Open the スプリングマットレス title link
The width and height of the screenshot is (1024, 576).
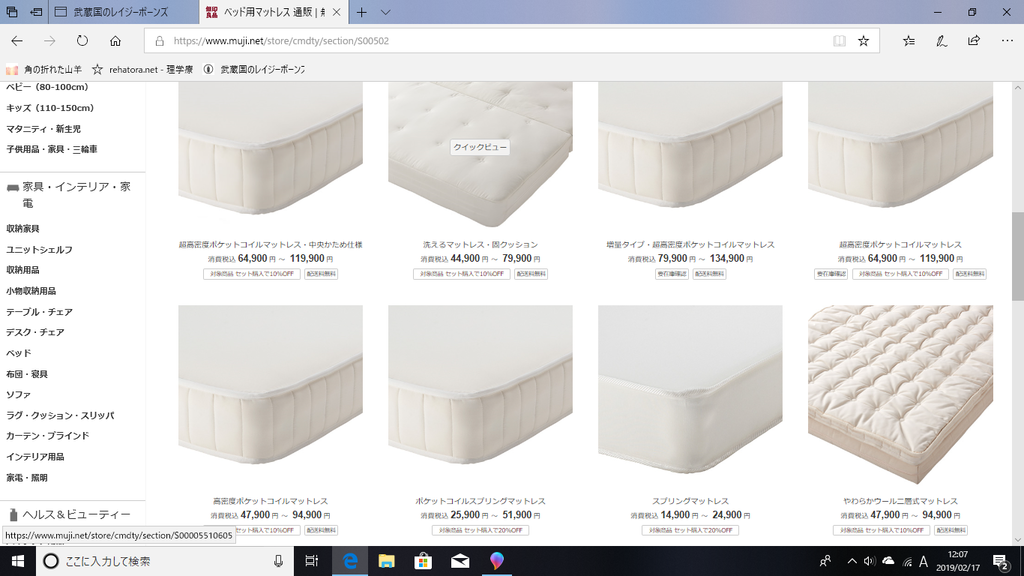click(690, 501)
